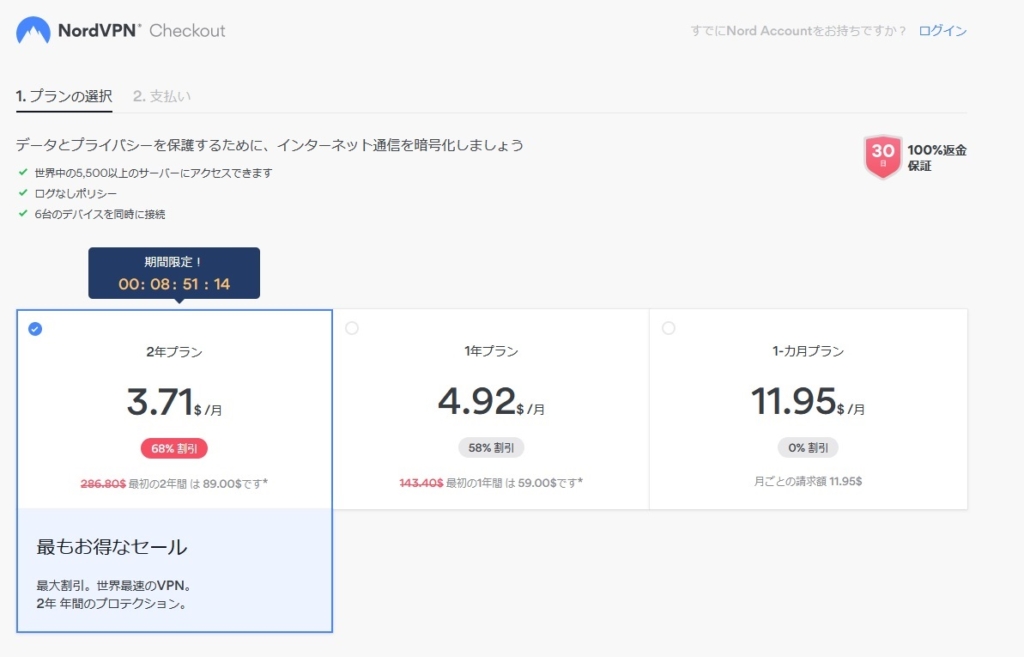Click the 68% 割引 red badge

[174, 449]
